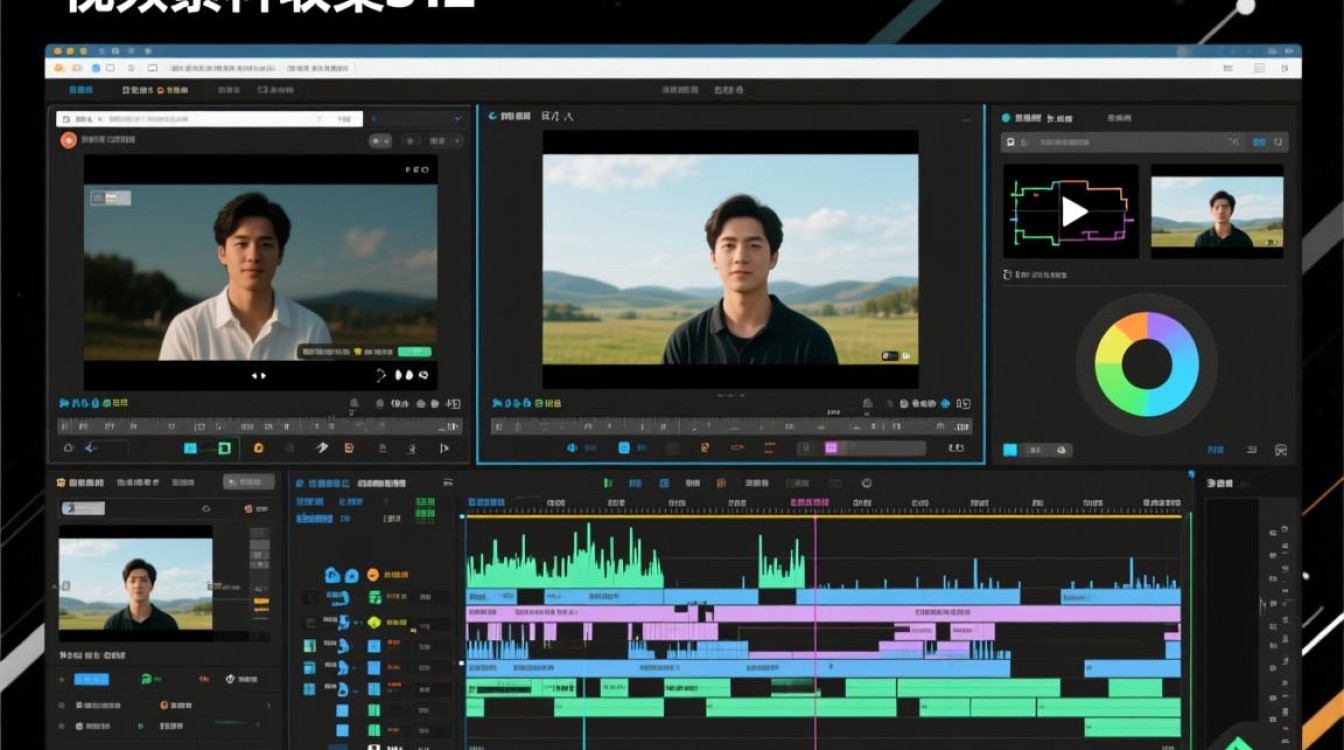This screenshot has height=750, width=1344.
Task: Select the pen tool in left viewer toolbar
Action: point(322,449)
